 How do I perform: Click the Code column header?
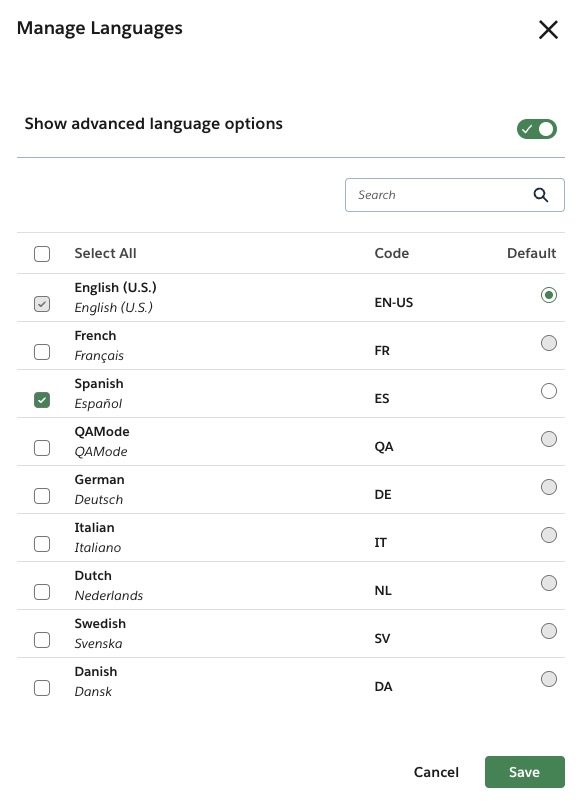392,253
